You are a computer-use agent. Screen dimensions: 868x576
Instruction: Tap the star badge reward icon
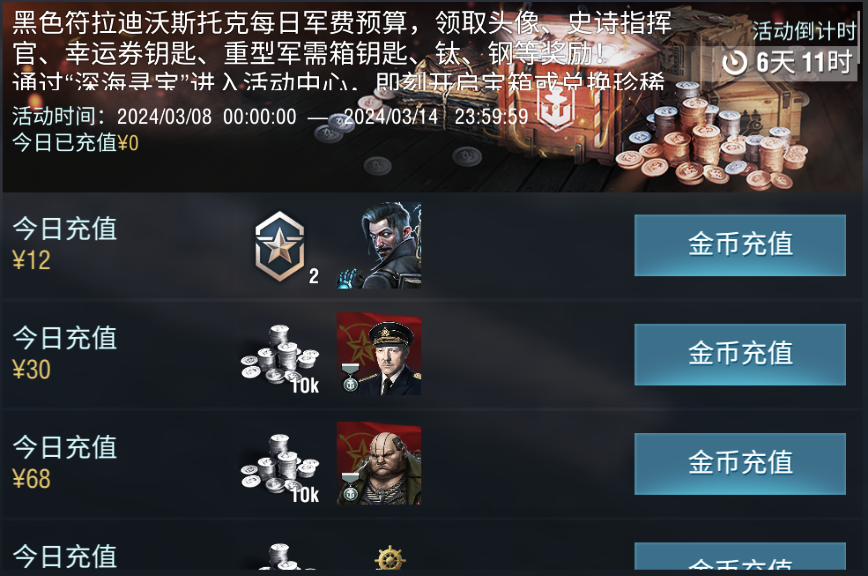(x=280, y=247)
